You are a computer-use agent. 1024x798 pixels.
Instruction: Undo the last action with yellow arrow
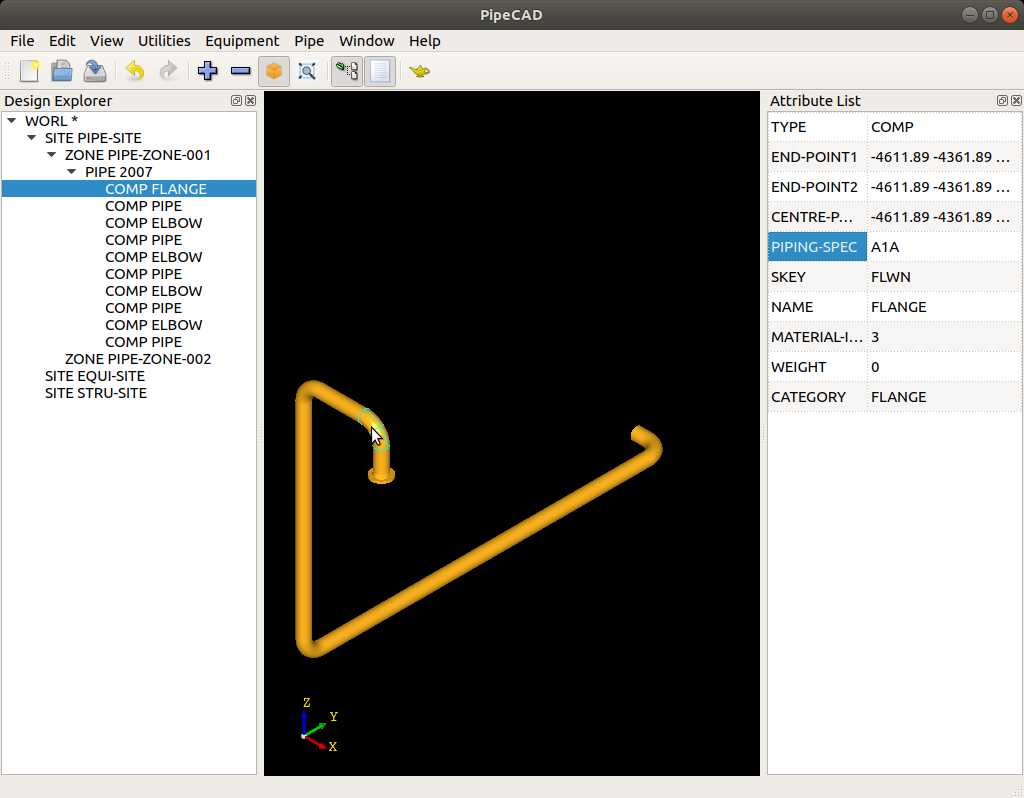(135, 71)
